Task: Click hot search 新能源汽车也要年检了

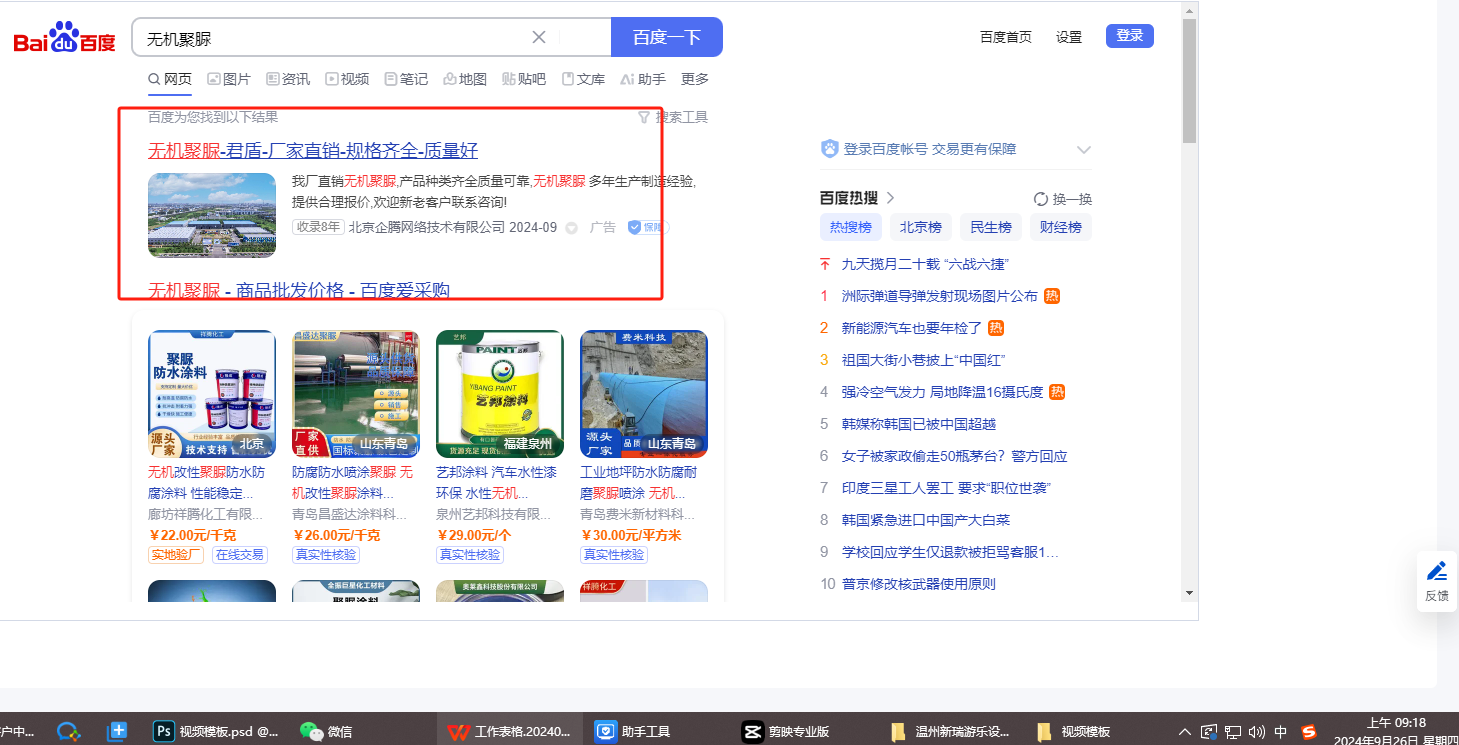Action: [x=912, y=328]
